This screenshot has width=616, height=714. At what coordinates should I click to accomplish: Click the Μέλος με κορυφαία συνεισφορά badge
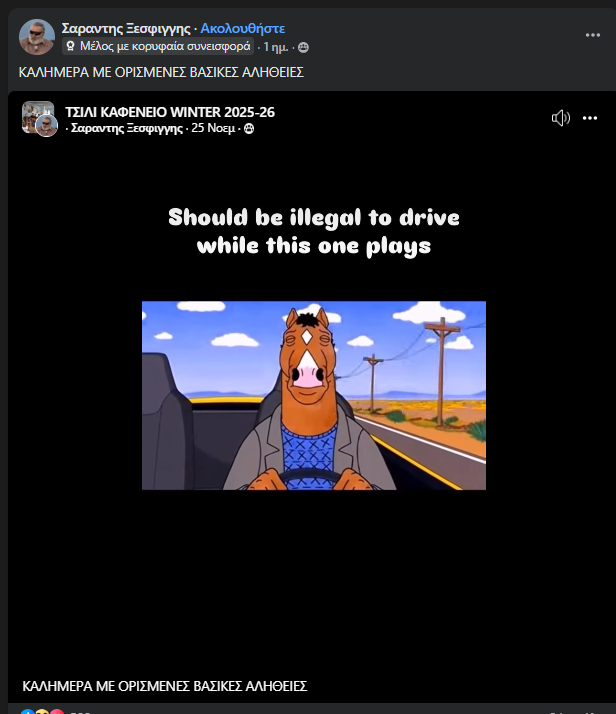coord(158,46)
